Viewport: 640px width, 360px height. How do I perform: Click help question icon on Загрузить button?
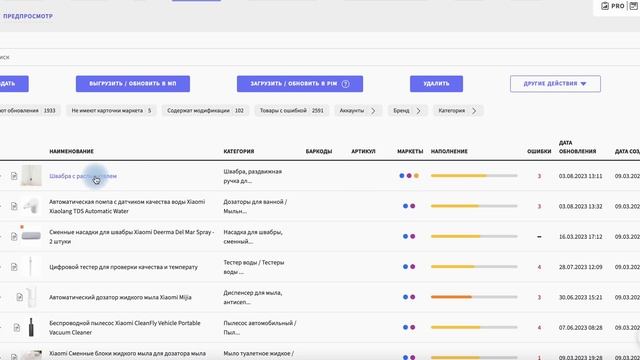pyautogui.click(x=346, y=84)
